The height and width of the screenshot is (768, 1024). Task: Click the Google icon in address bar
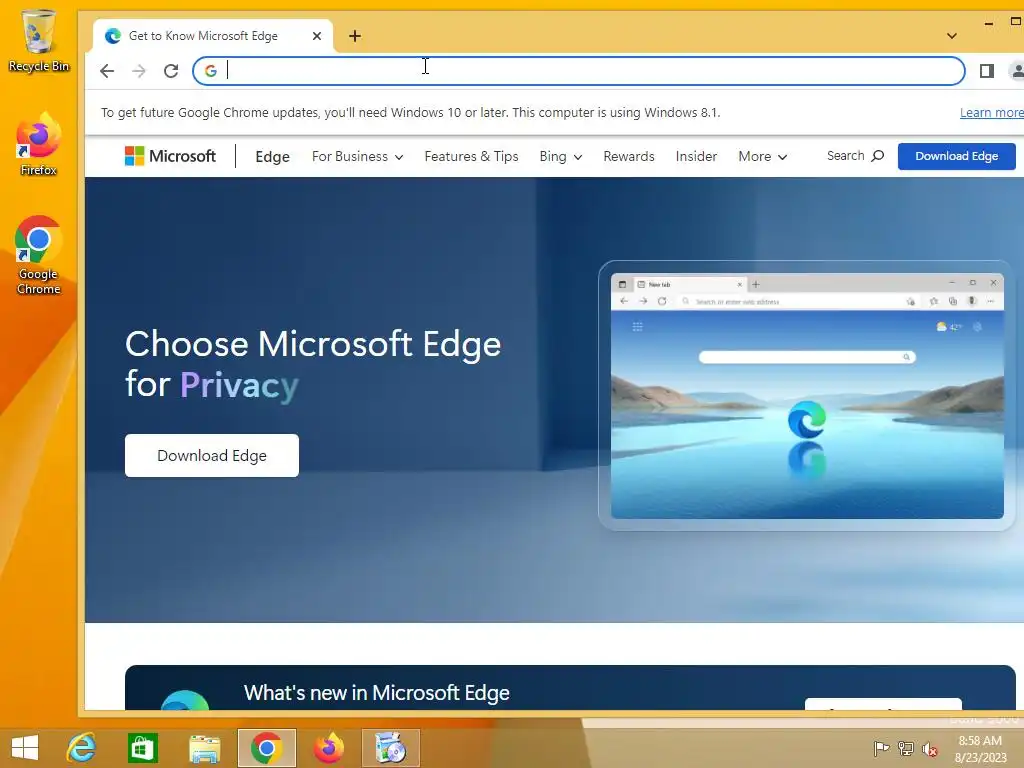click(210, 71)
